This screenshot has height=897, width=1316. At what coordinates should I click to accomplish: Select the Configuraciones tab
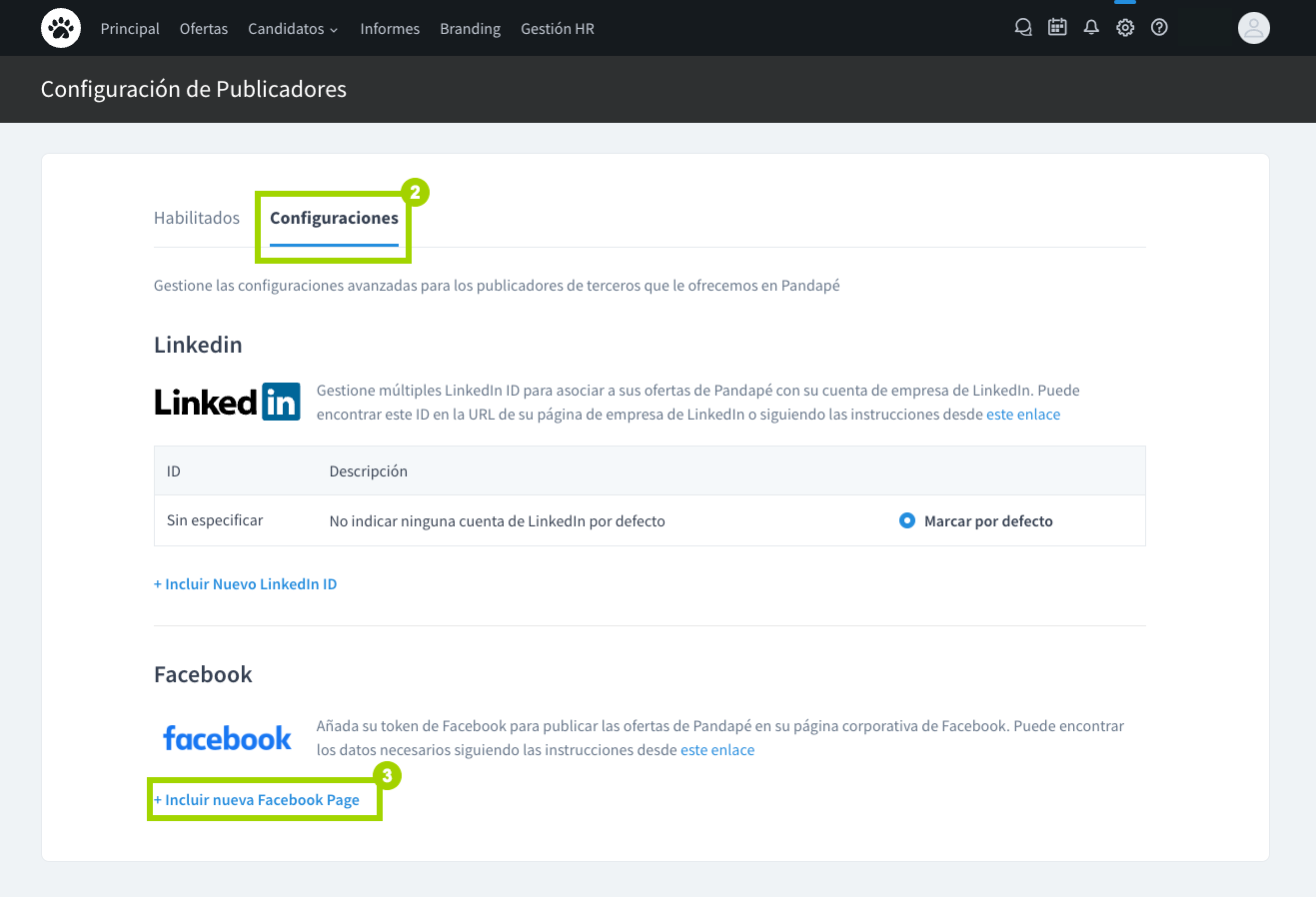click(333, 218)
